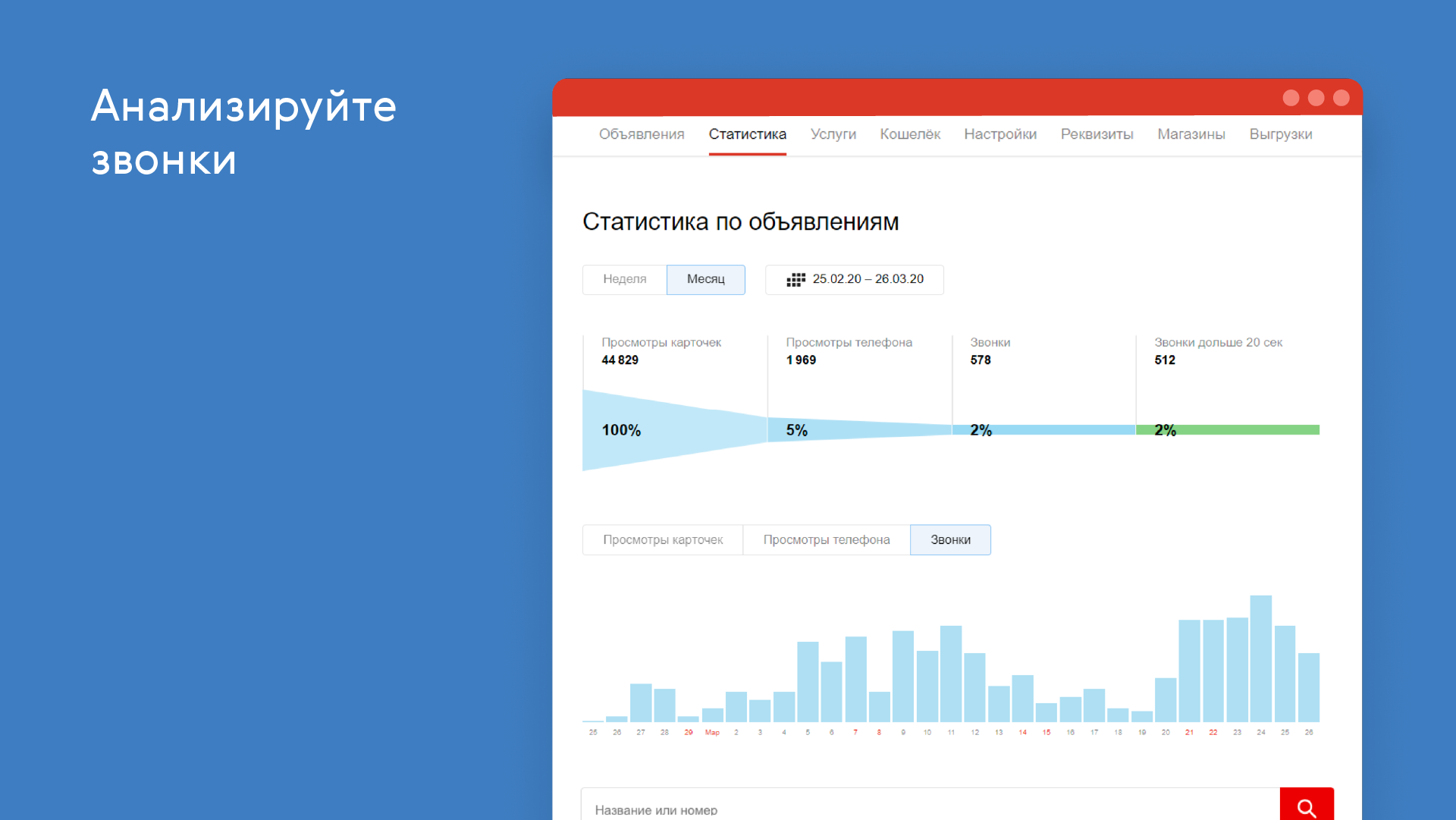Click the first window control dot

click(1291, 98)
